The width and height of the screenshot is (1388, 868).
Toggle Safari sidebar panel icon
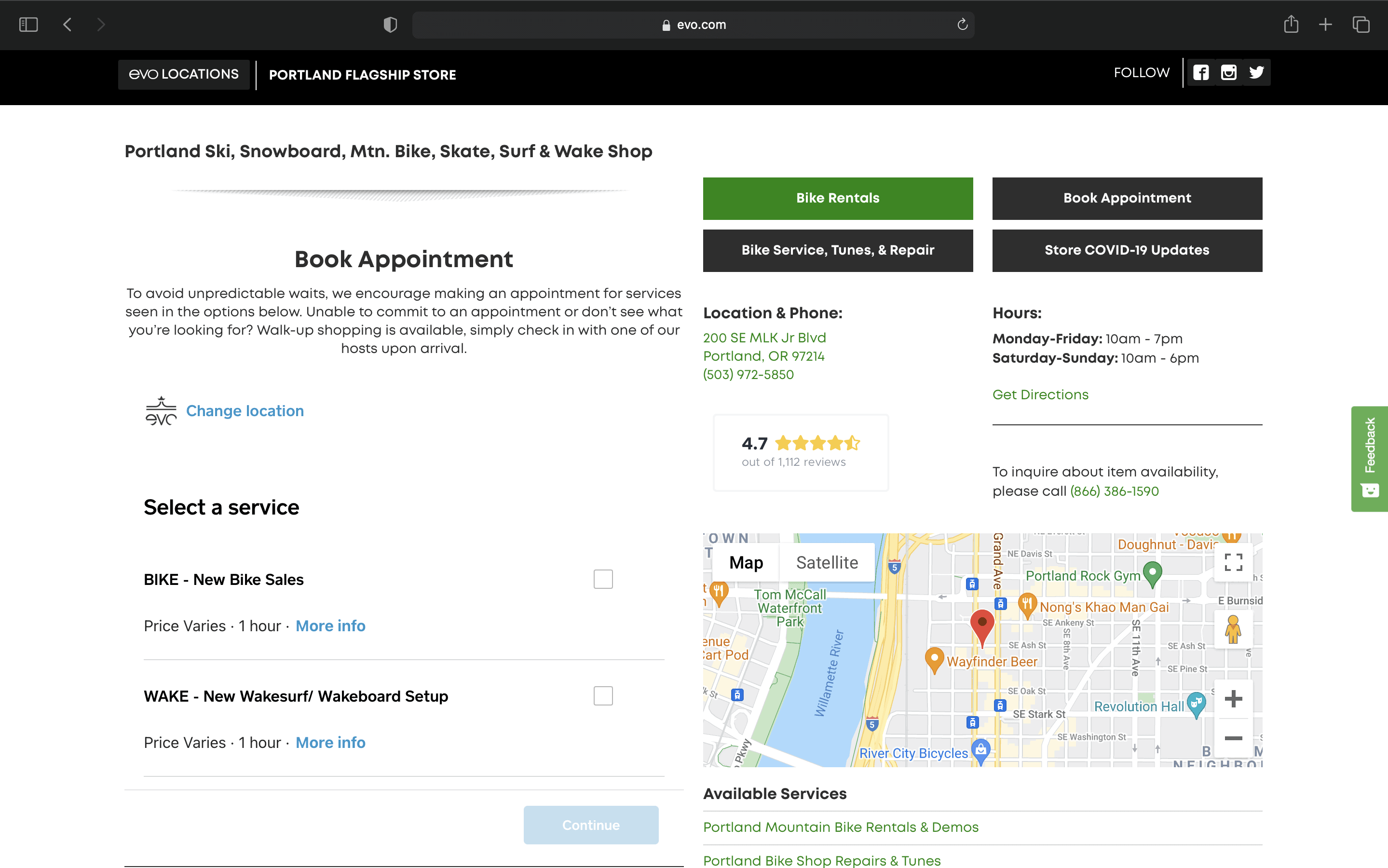click(x=28, y=25)
